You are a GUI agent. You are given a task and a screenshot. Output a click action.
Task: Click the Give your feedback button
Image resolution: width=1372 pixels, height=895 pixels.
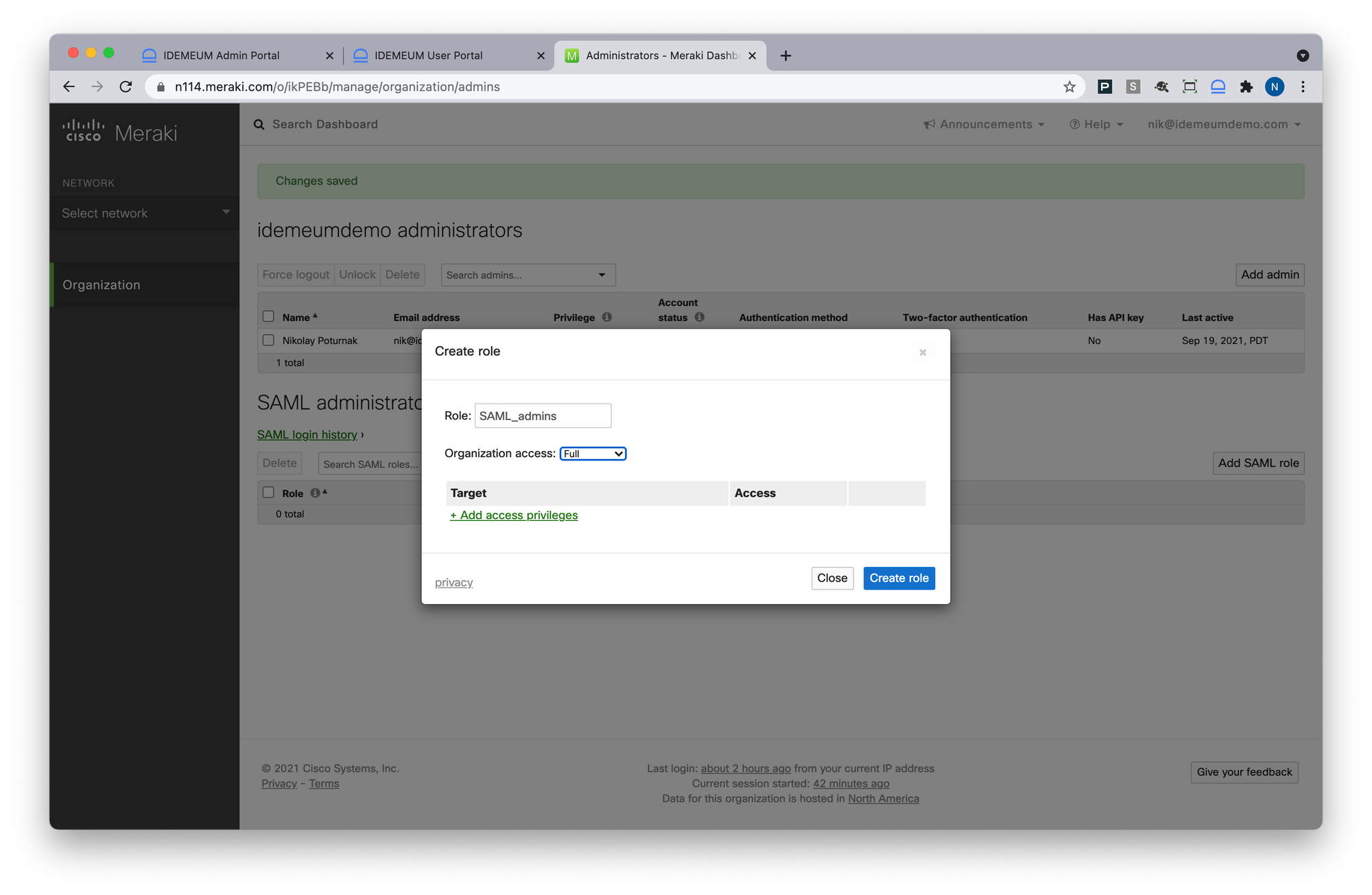tap(1244, 772)
